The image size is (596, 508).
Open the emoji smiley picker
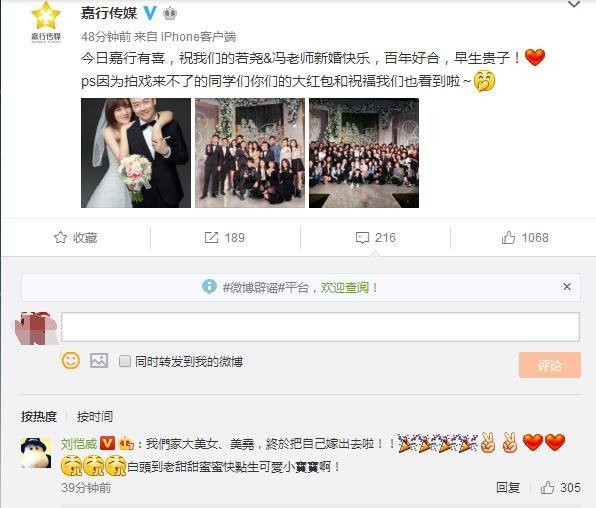(71, 360)
